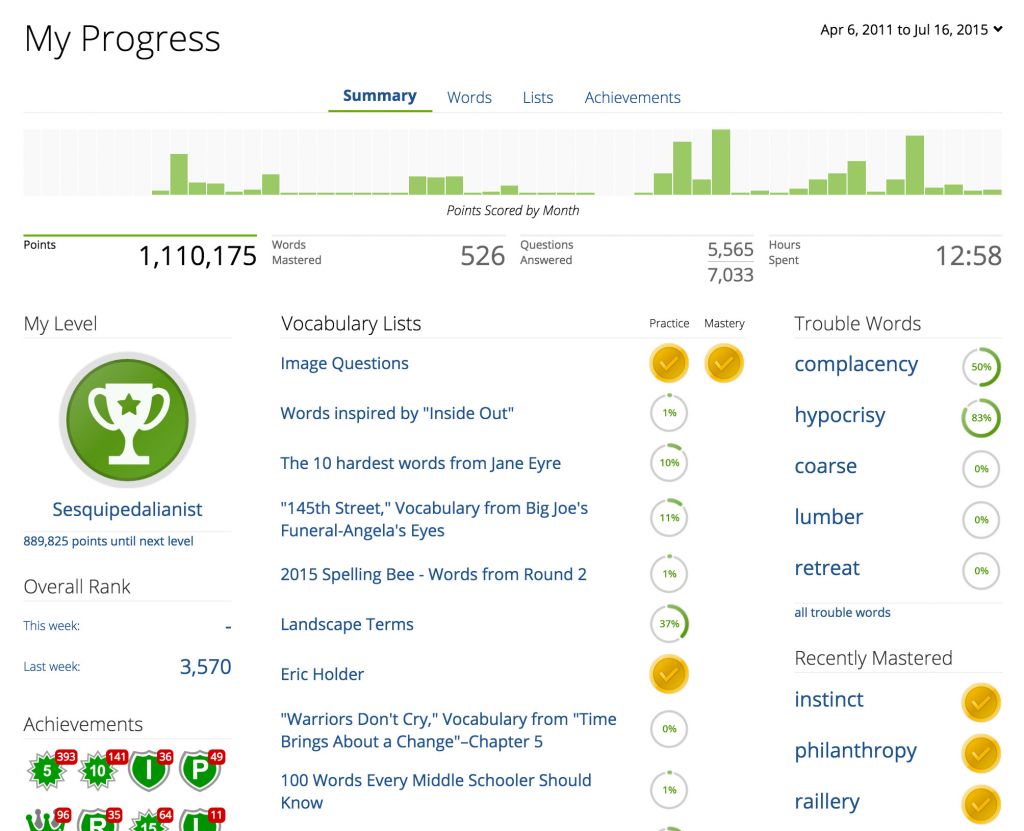Open the all trouble words link
This screenshot has height=831, width=1024.
(x=842, y=612)
